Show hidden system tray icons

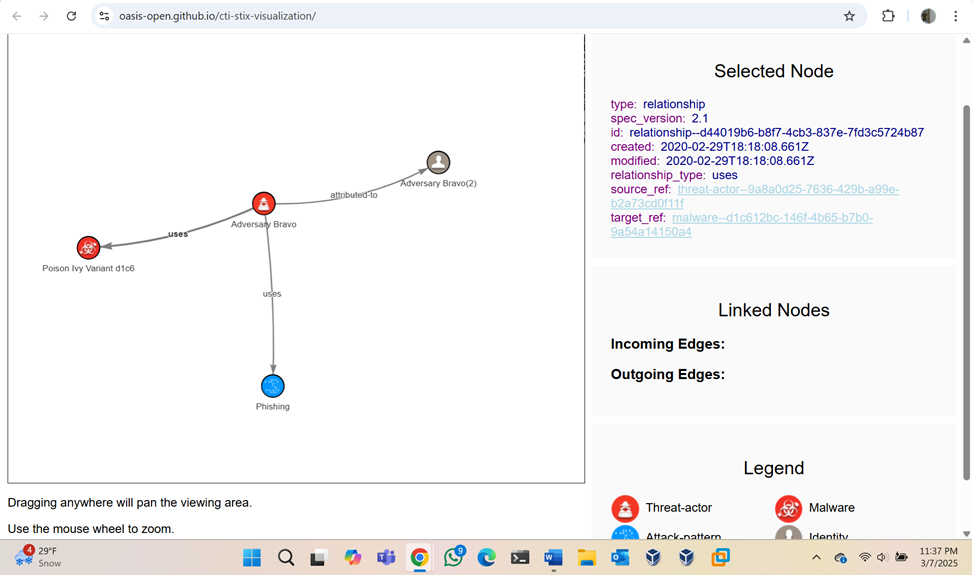[x=816, y=558]
